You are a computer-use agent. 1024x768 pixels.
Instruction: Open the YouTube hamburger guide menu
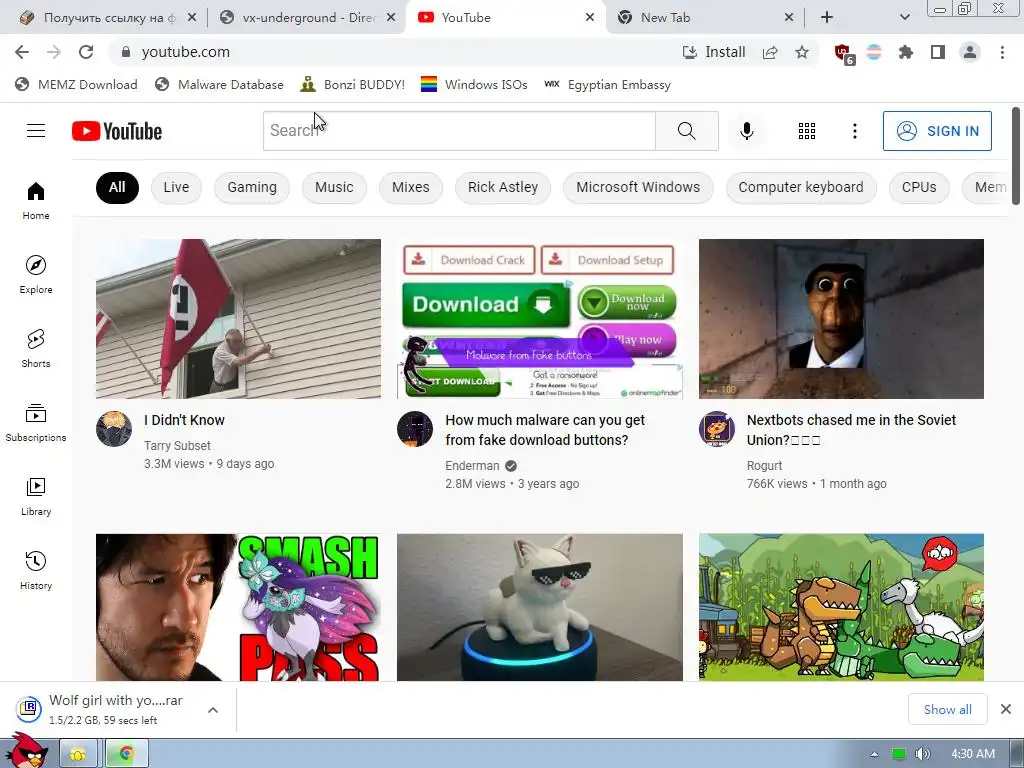pos(36,131)
